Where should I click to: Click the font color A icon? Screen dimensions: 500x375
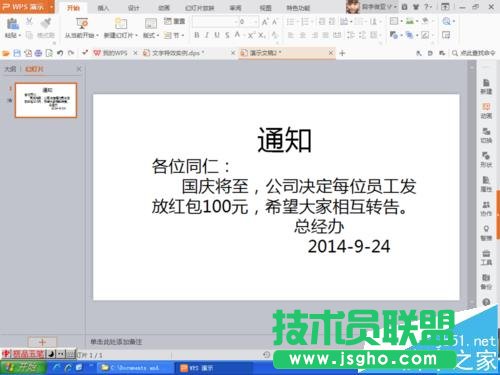coord(237,35)
